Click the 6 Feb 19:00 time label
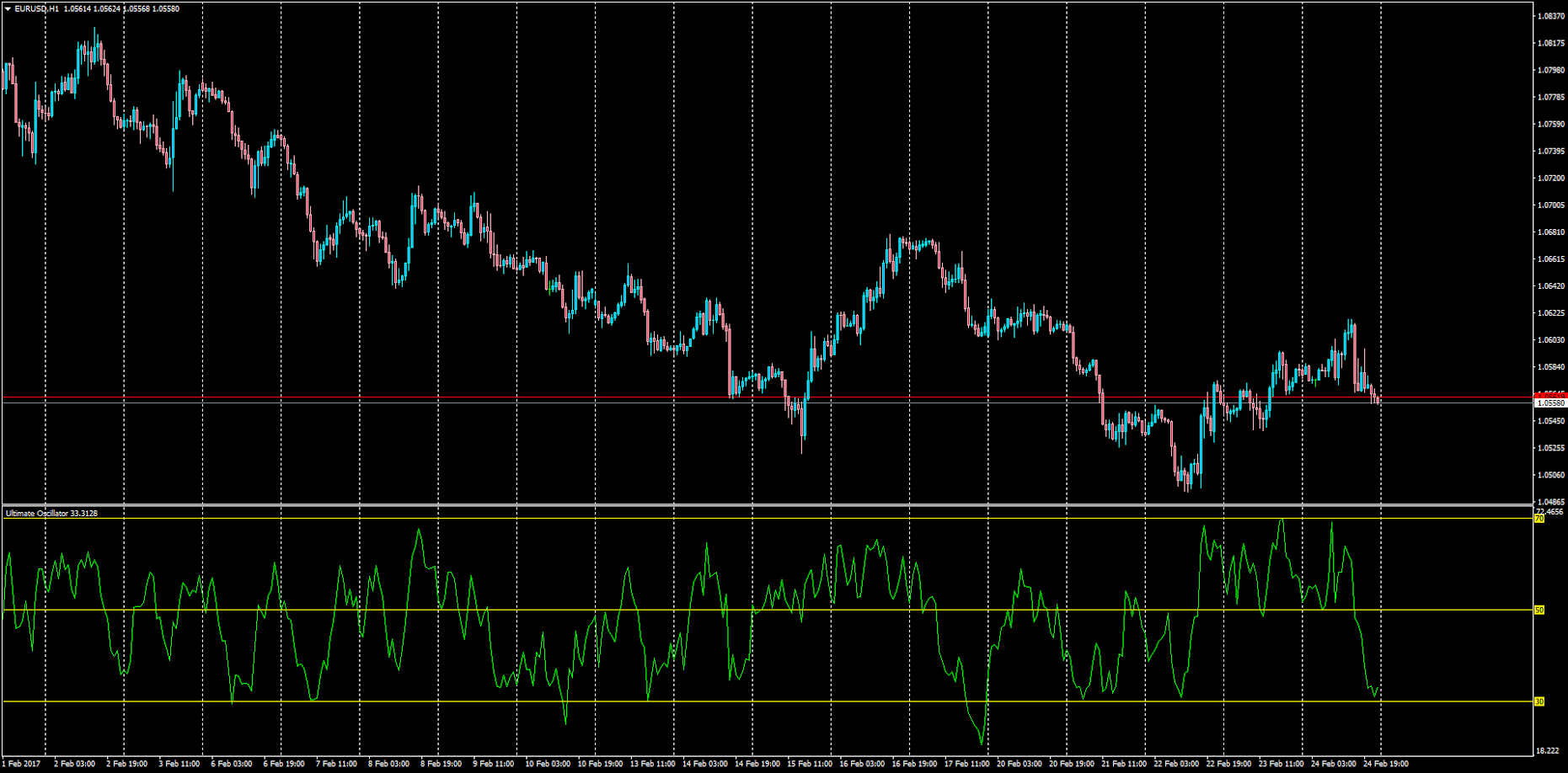The height and width of the screenshot is (773, 1568). [283, 764]
